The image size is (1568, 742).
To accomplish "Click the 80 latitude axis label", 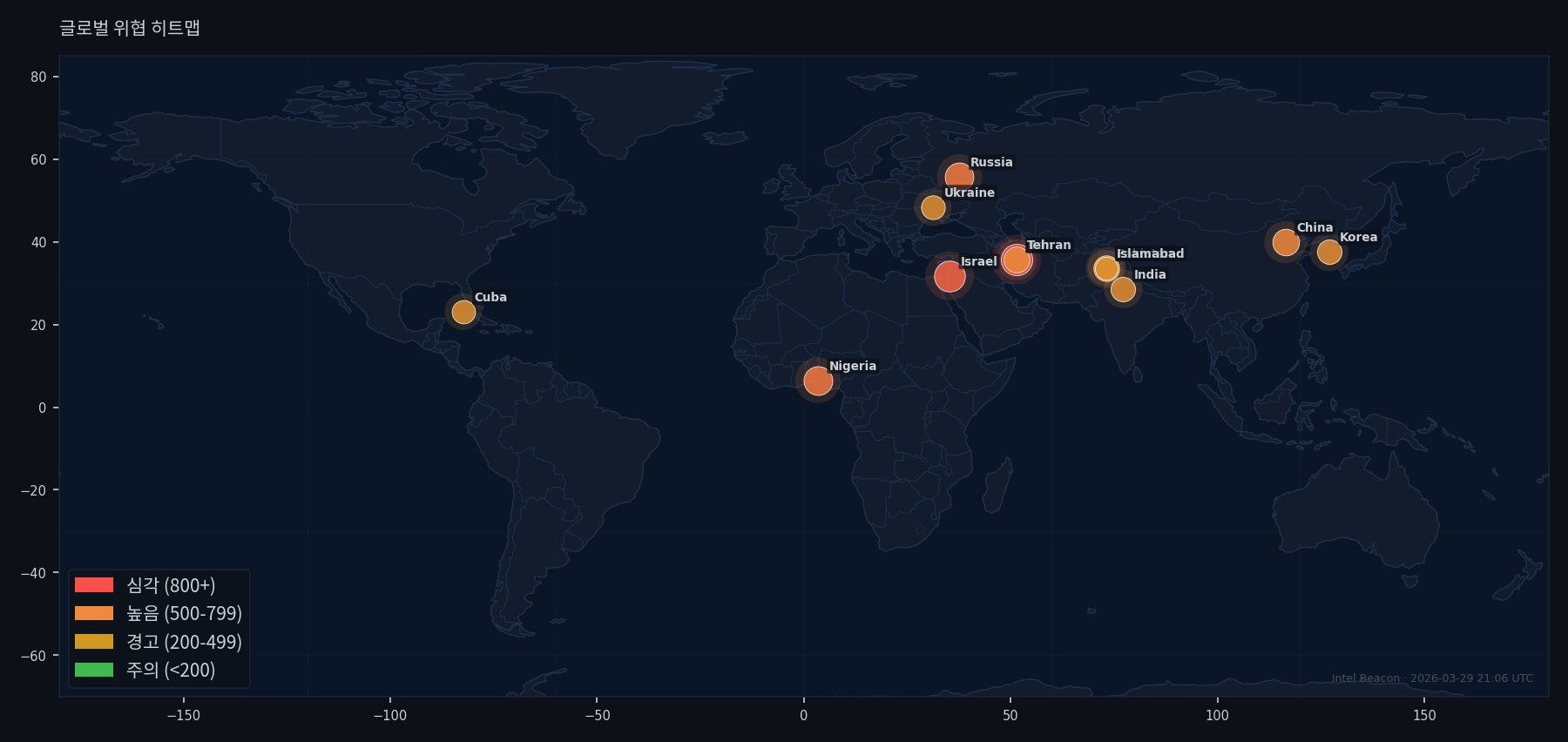I will coord(38,77).
